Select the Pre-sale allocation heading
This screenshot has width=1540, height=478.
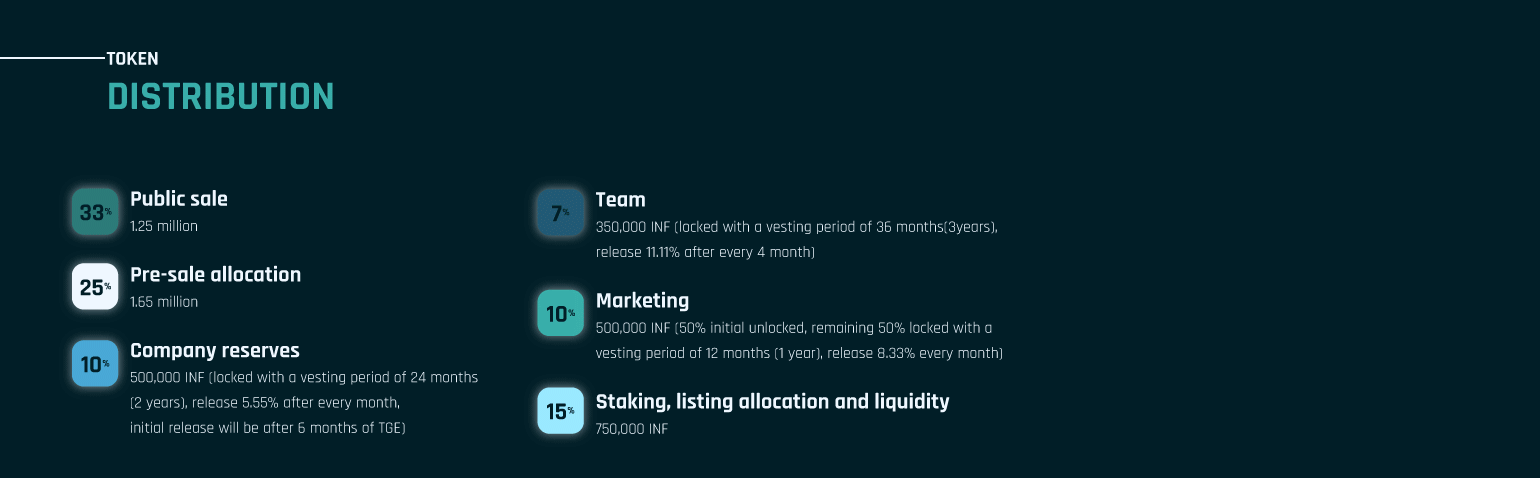point(215,274)
